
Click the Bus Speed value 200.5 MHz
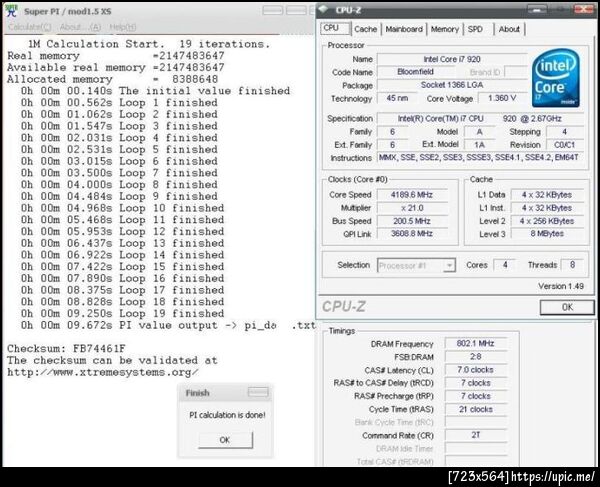412,221
